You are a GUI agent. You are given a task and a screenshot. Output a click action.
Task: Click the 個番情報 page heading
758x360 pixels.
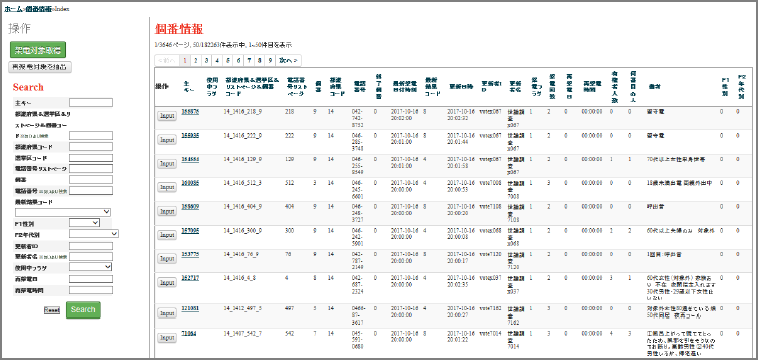[179, 29]
